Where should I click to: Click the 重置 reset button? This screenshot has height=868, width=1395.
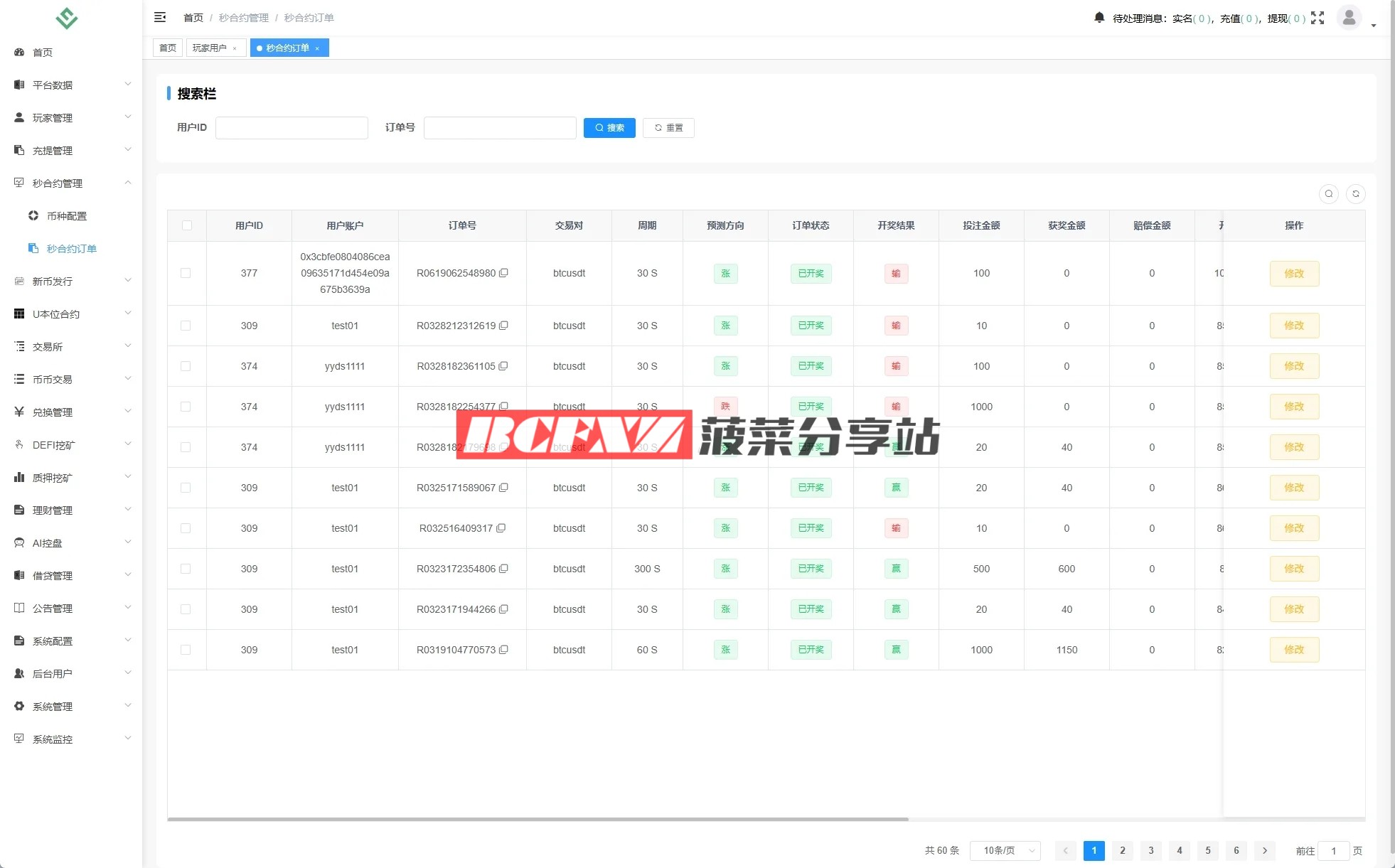[x=668, y=128]
